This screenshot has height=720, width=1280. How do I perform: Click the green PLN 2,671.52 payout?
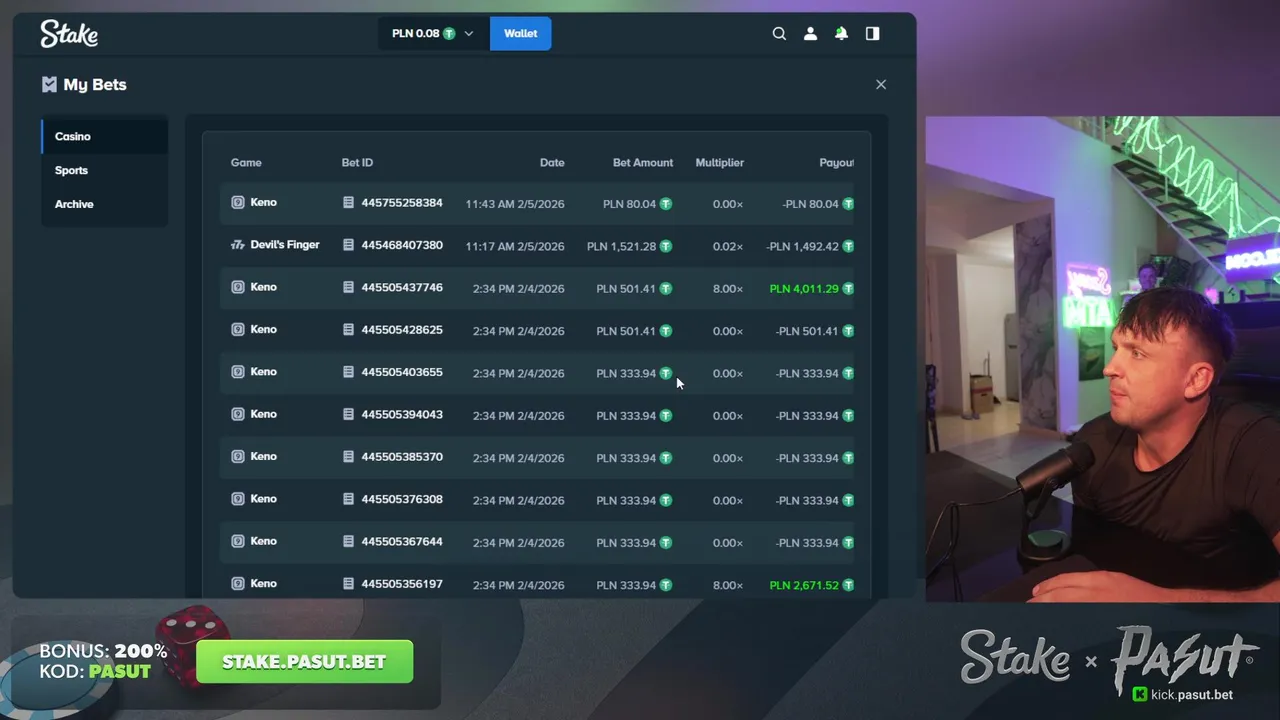point(804,585)
